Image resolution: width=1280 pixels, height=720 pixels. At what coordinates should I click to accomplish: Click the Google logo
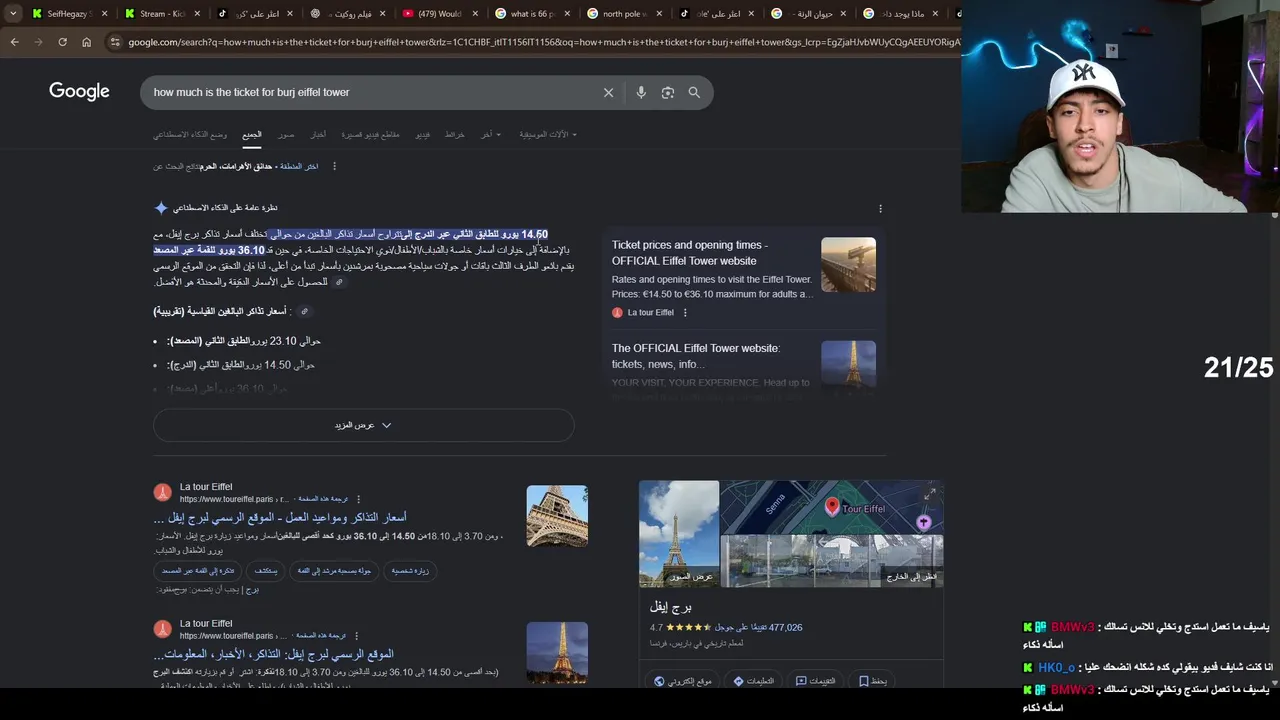pyautogui.click(x=79, y=92)
